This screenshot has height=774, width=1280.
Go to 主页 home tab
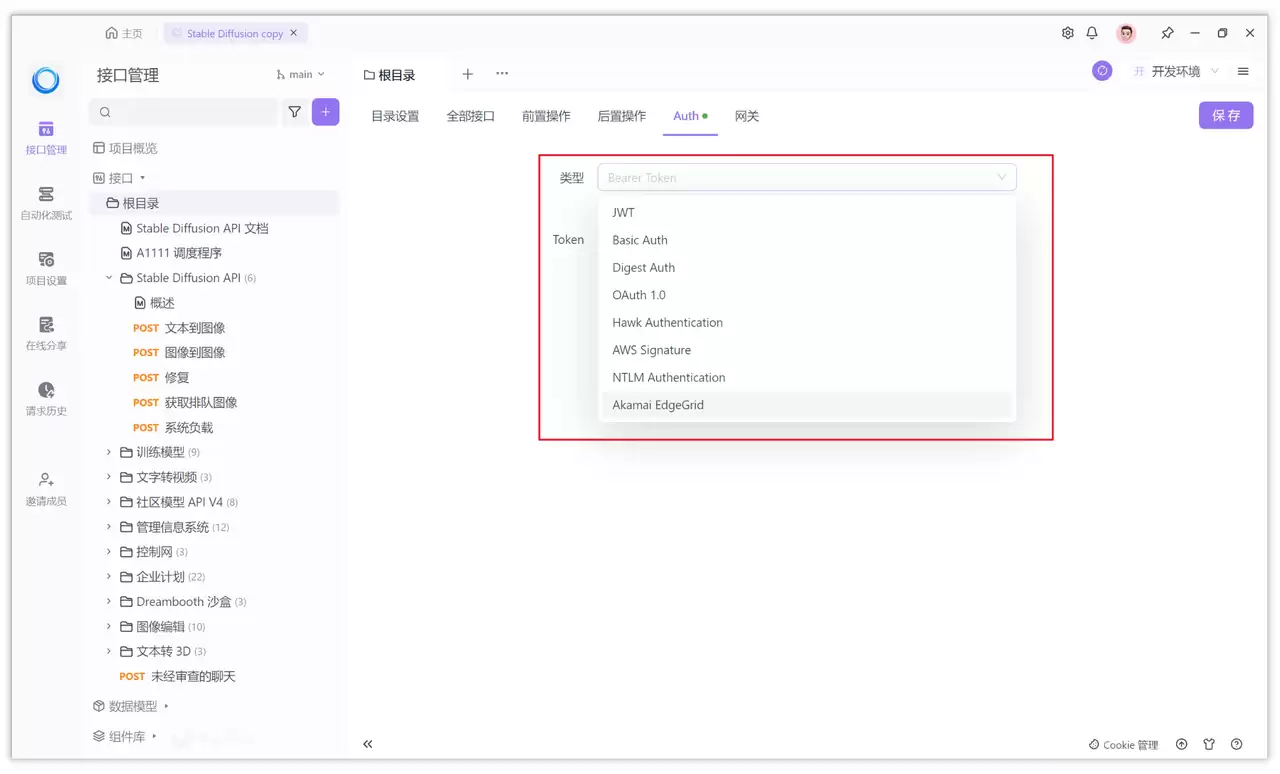pyautogui.click(x=124, y=33)
